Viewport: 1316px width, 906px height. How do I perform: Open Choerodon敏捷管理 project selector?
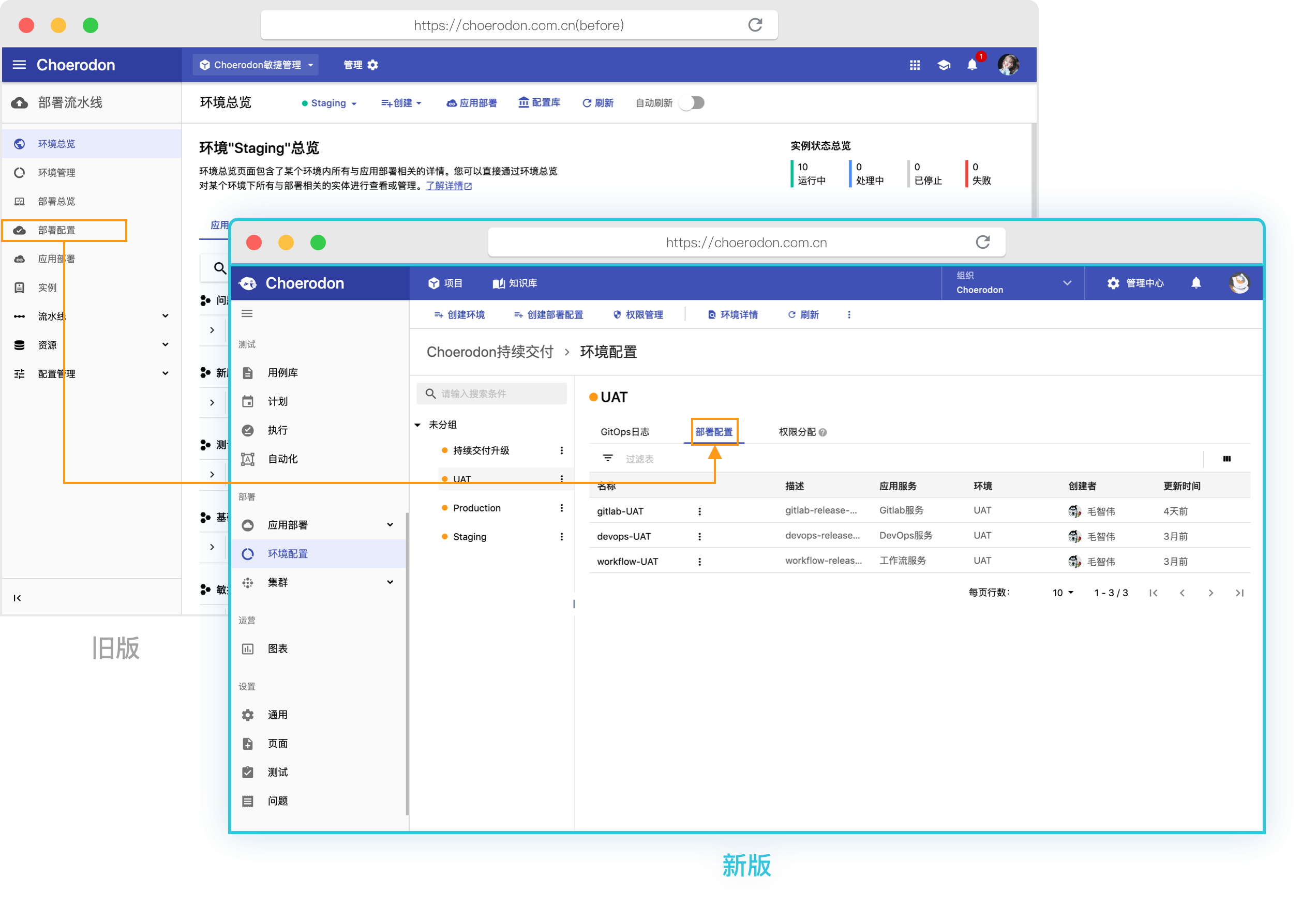click(256, 65)
